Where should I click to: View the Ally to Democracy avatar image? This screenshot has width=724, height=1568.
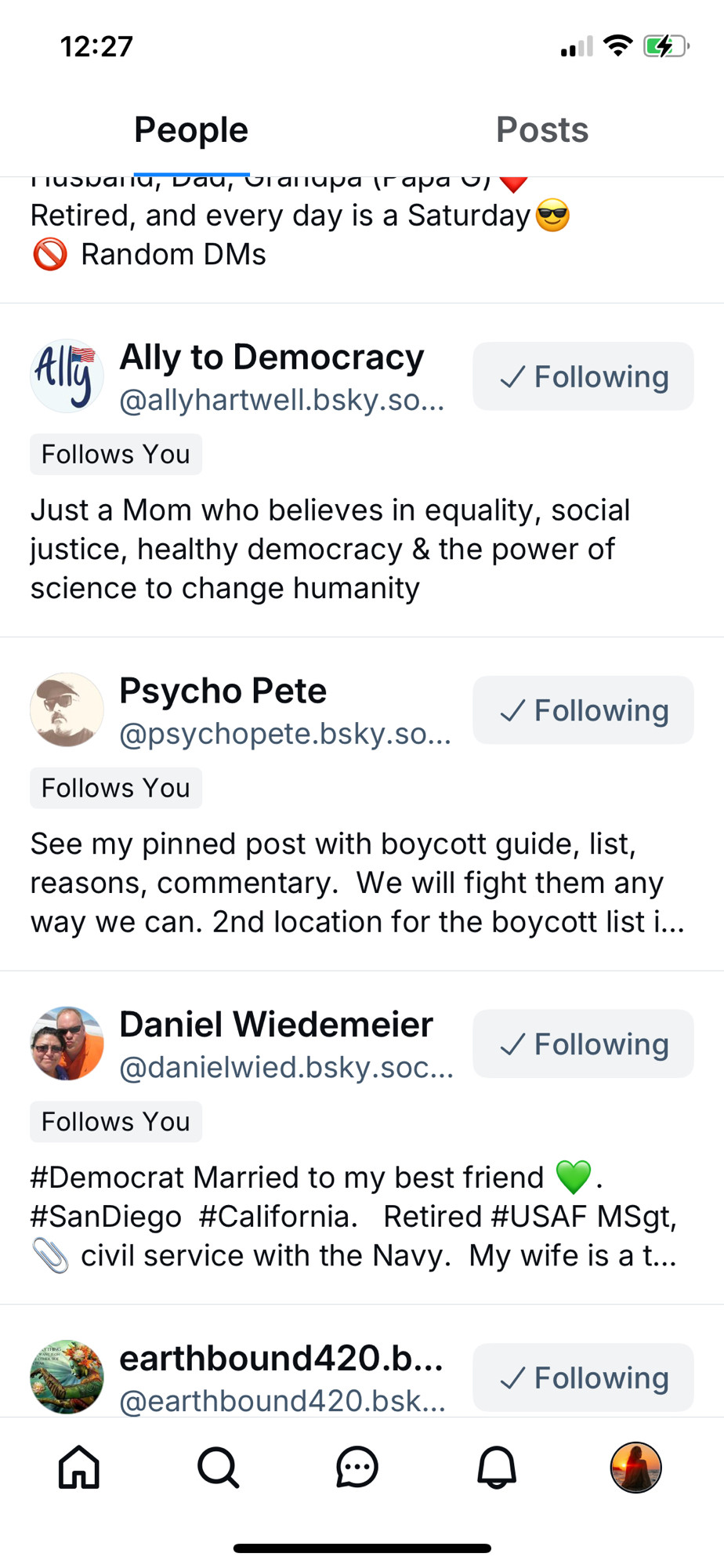coord(67,376)
